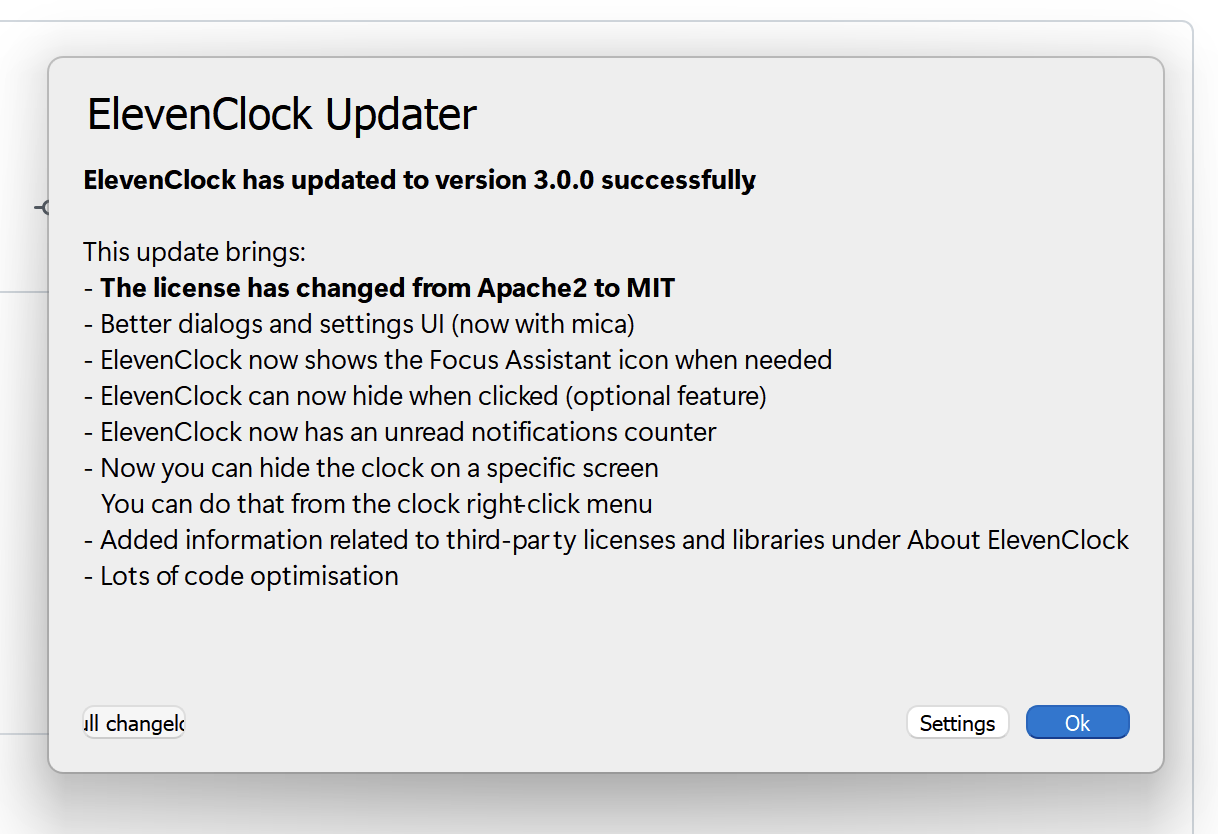Click the window visible behind the dialog
This screenshot has height=834, width=1218.
click(x=20, y=400)
